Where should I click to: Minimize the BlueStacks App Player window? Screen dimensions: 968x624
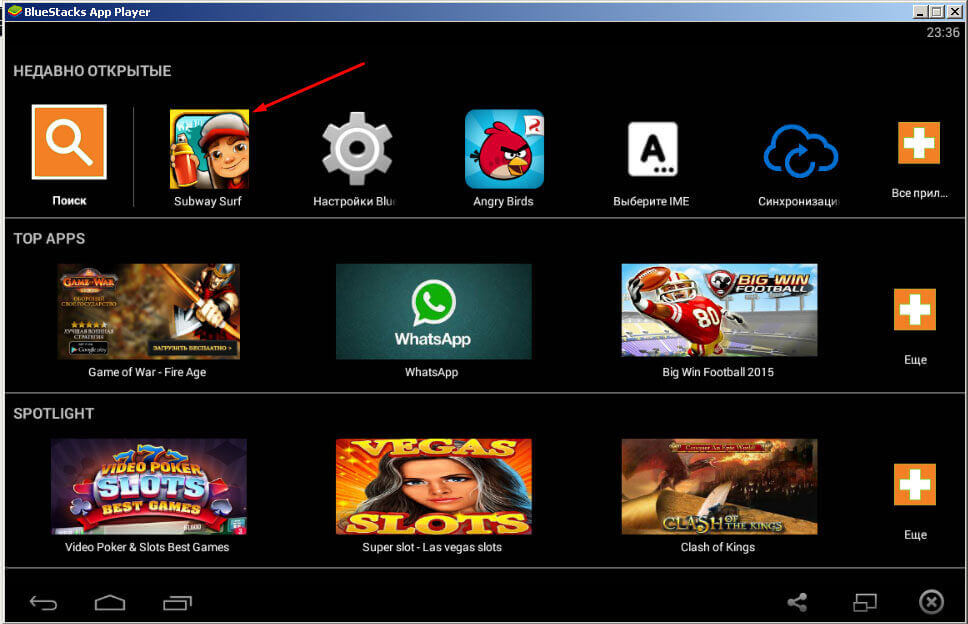pos(920,12)
